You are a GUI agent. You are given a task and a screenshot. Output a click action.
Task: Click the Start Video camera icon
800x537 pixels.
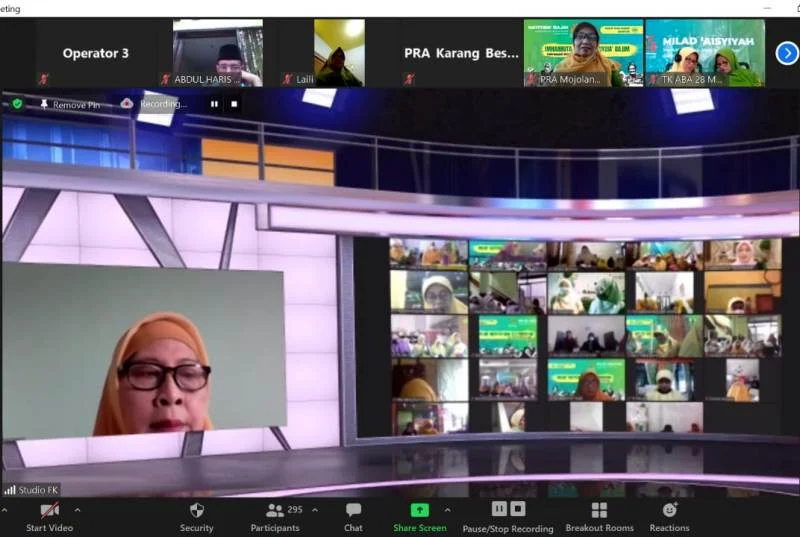coord(49,510)
